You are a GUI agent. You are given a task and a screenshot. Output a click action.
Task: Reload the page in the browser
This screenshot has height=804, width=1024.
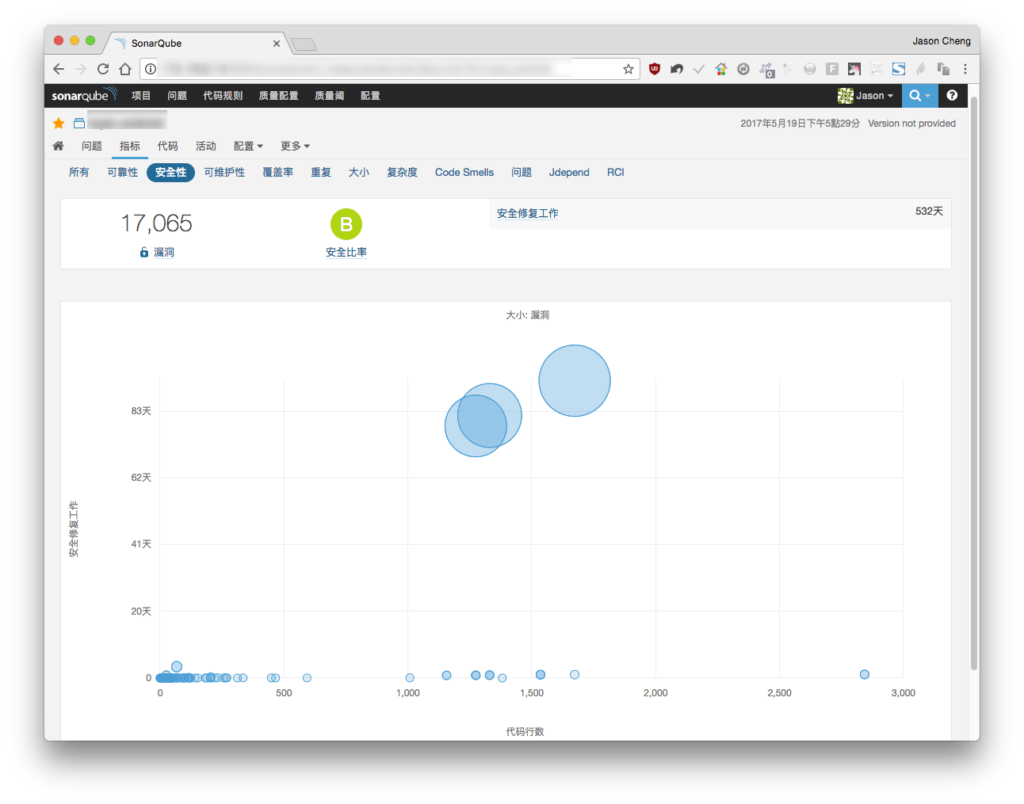point(103,69)
